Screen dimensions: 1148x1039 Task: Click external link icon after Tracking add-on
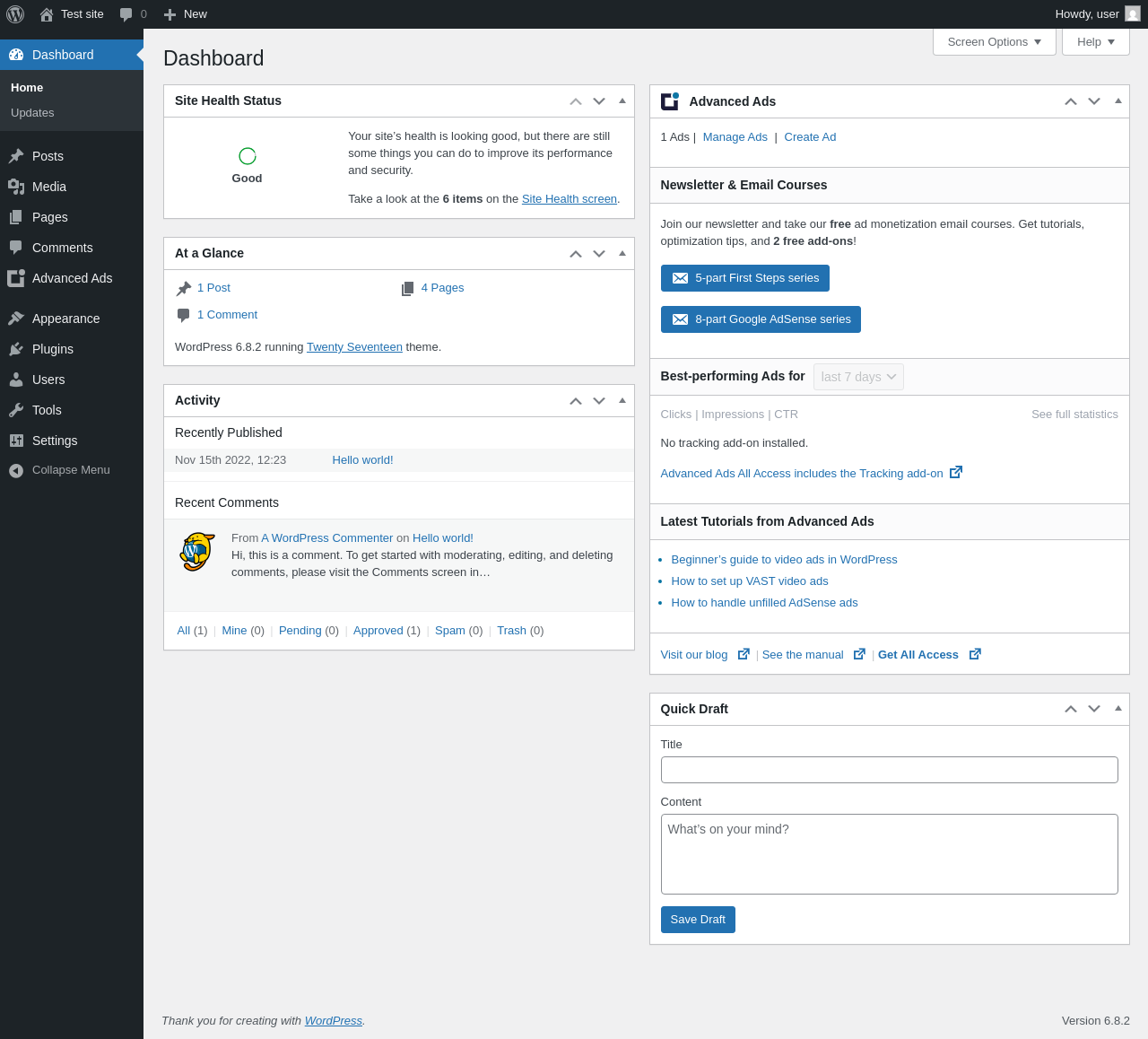coord(956,472)
